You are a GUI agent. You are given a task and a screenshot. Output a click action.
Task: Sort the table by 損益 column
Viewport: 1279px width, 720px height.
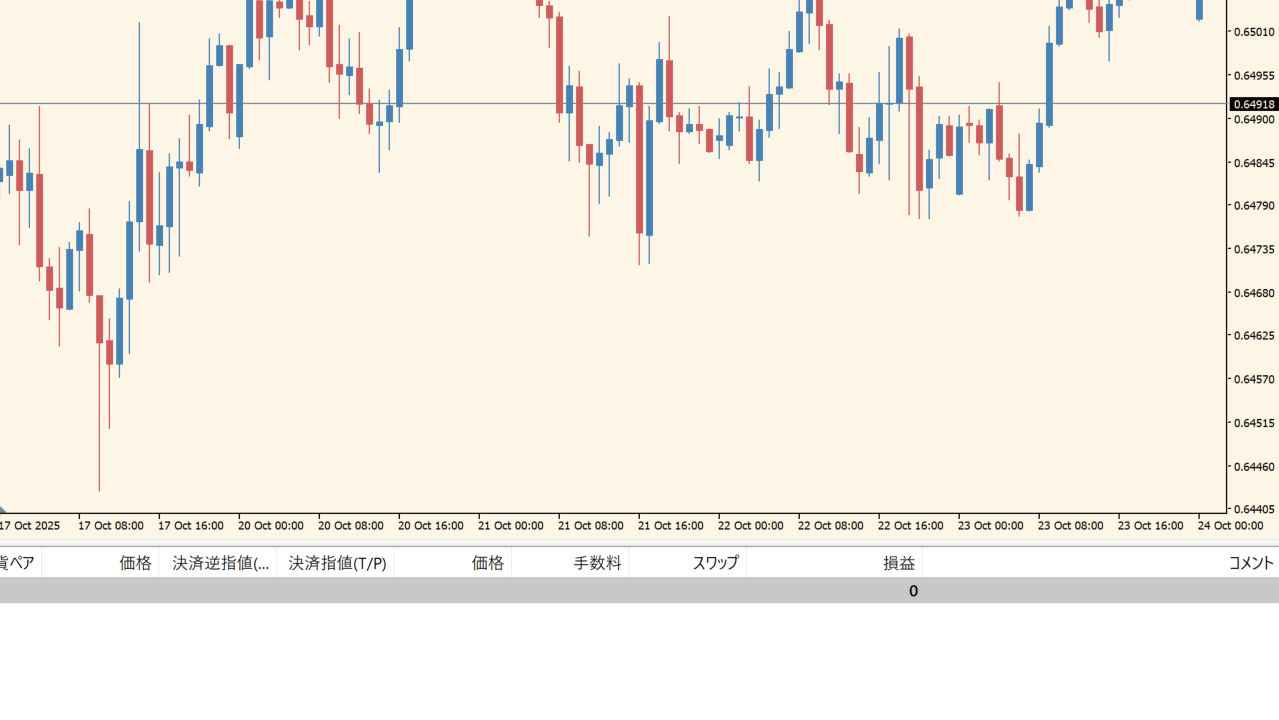pyautogui.click(x=898, y=563)
